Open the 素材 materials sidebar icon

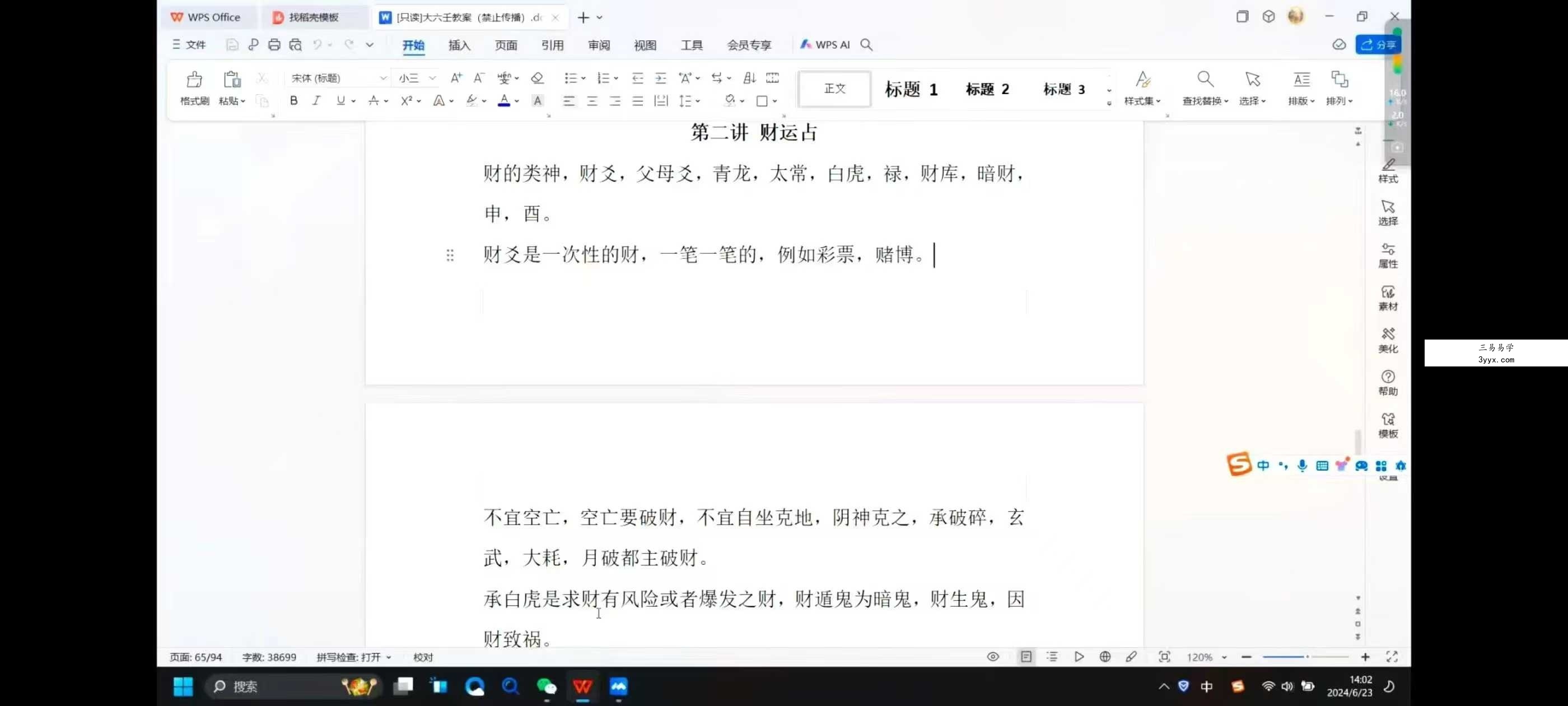pos(1388,299)
